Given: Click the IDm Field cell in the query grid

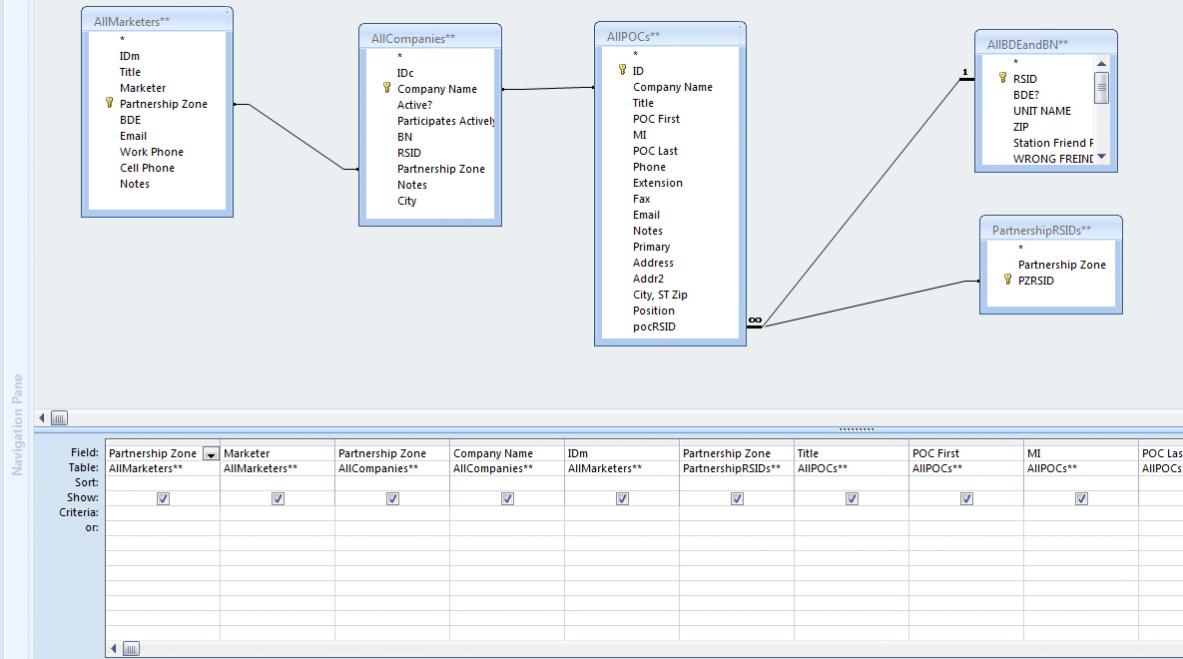Looking at the screenshot, I should click(622, 453).
